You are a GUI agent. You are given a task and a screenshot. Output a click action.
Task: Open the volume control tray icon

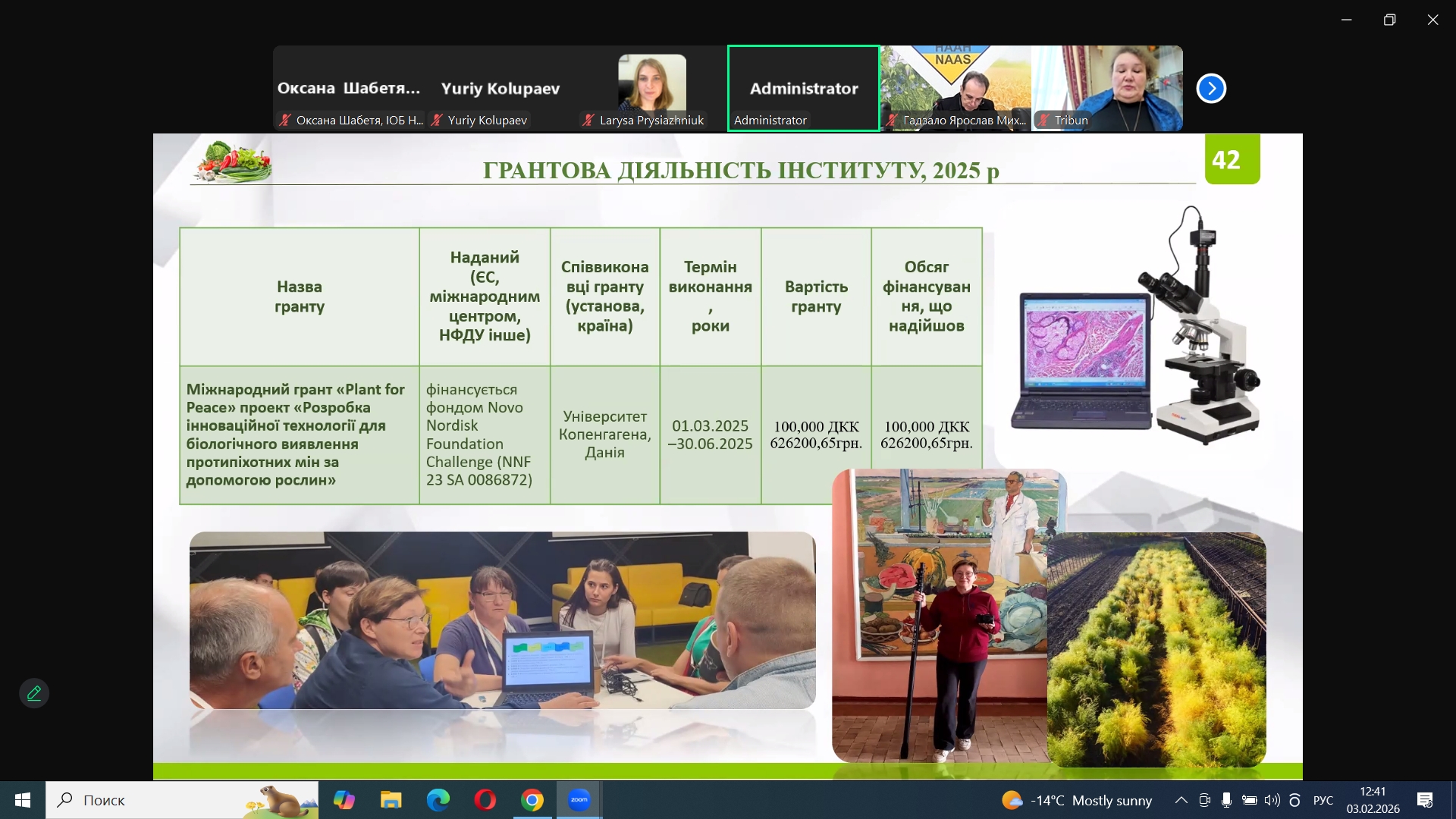1272,800
